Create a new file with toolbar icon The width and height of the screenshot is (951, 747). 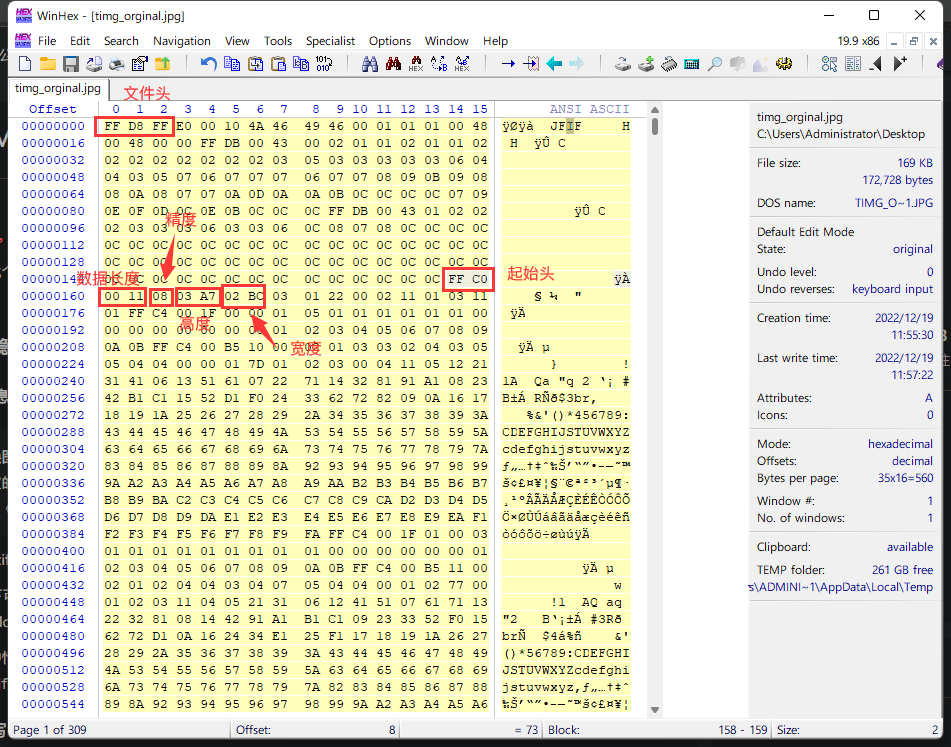25,63
